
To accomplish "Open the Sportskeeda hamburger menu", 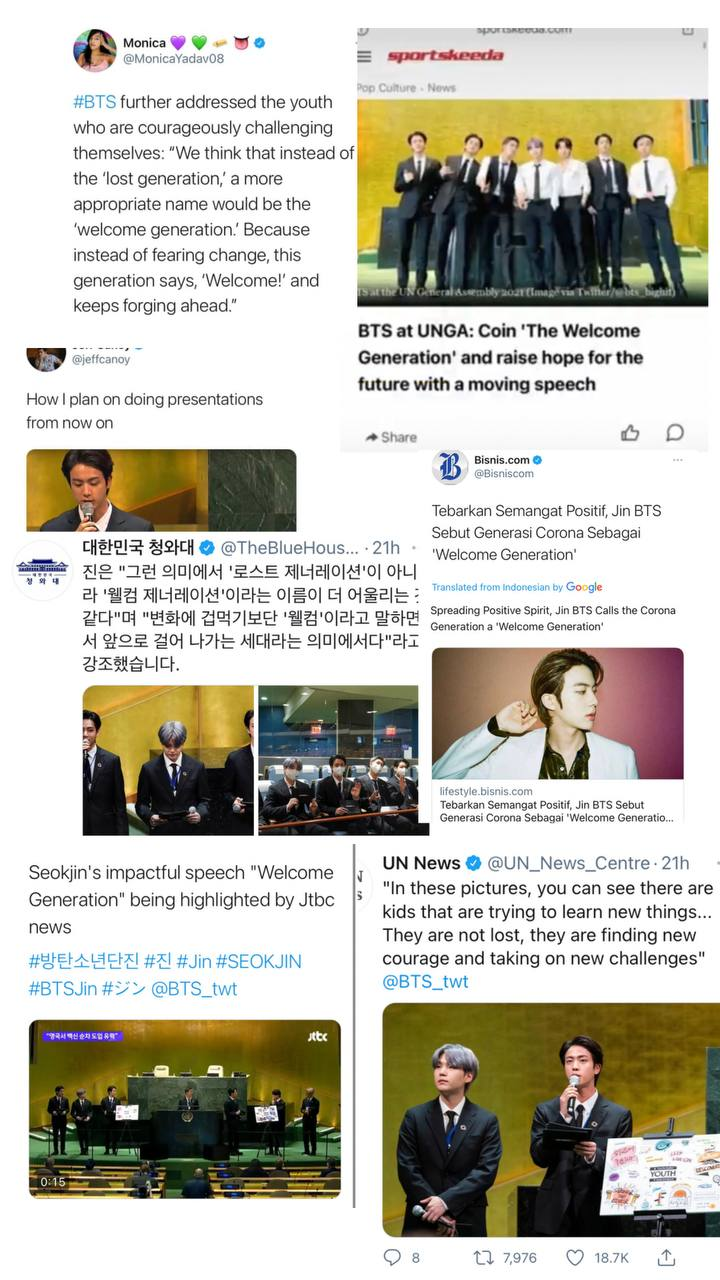I will coord(364,57).
